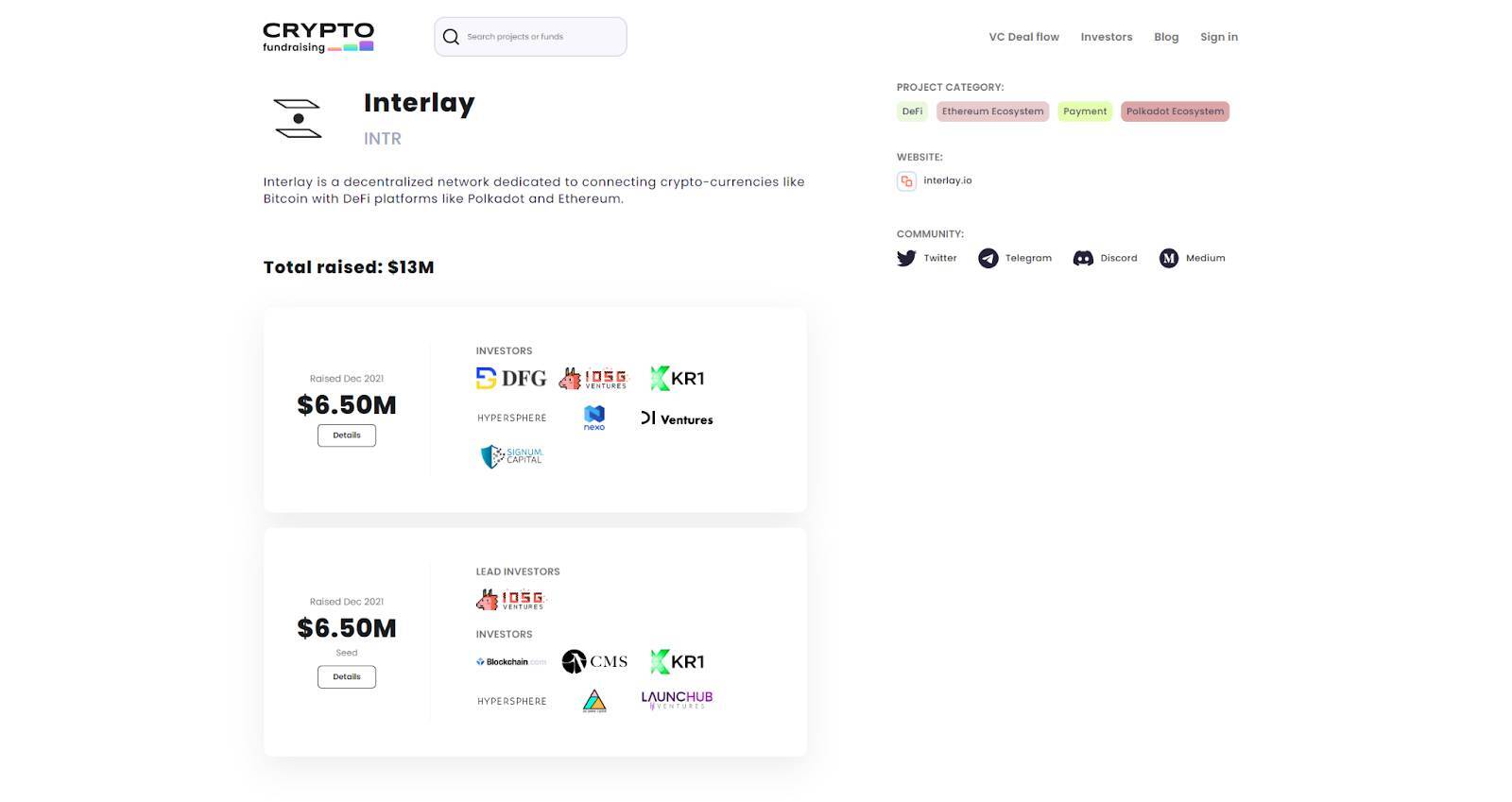Select the Polkadot Ecosystem category tag
The width and height of the screenshot is (1512, 802).
(x=1175, y=111)
